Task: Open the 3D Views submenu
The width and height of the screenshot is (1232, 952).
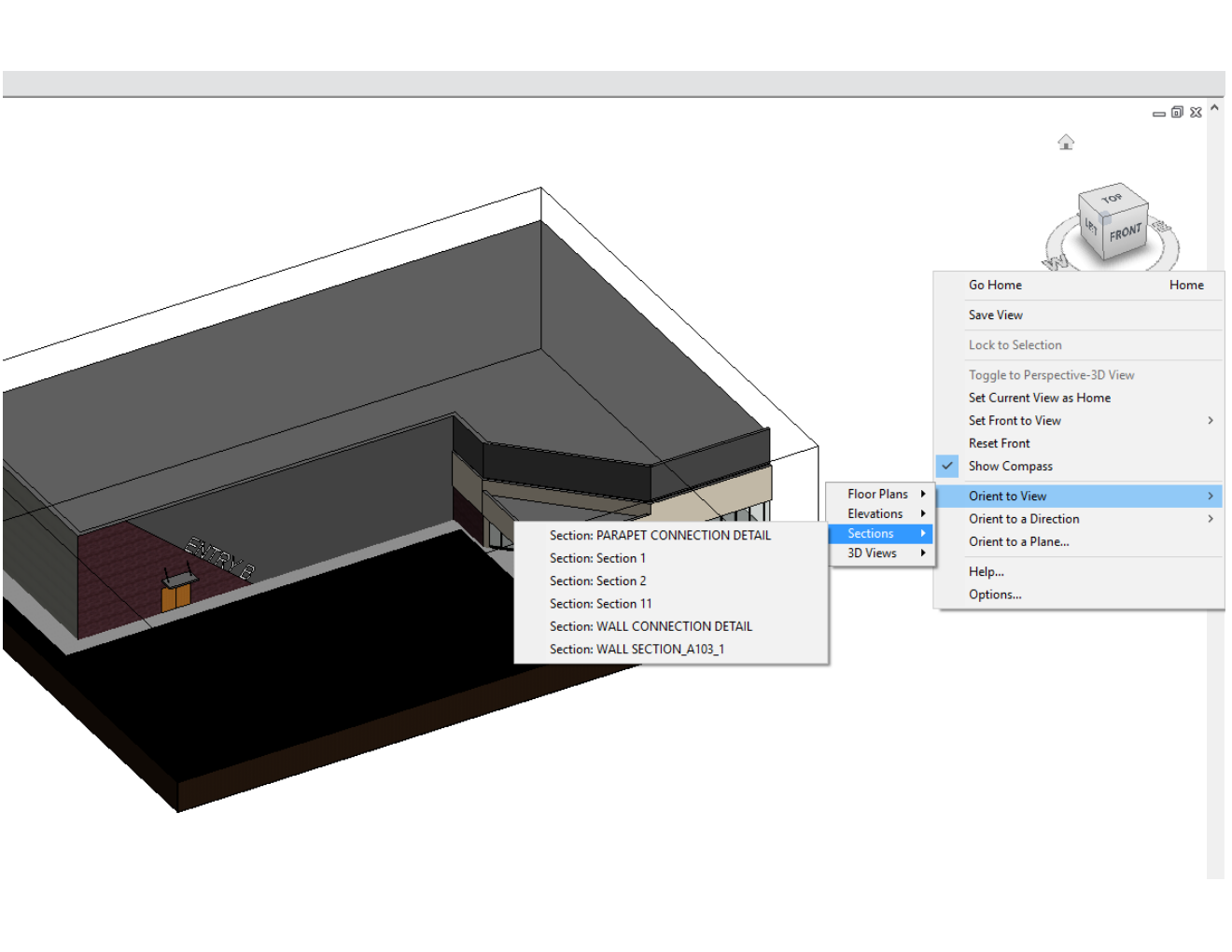Action: tap(880, 553)
